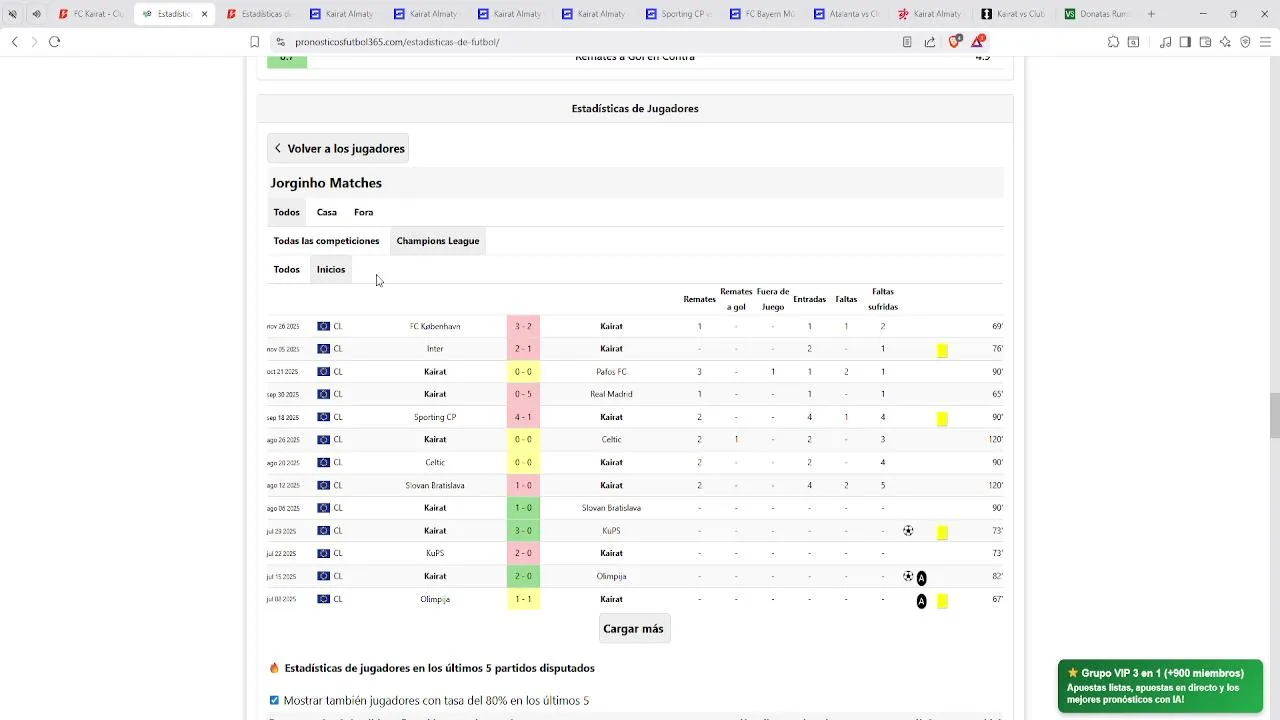Click the 'Remates a gol' column header
This screenshot has width=1280, height=720.
tap(736, 299)
